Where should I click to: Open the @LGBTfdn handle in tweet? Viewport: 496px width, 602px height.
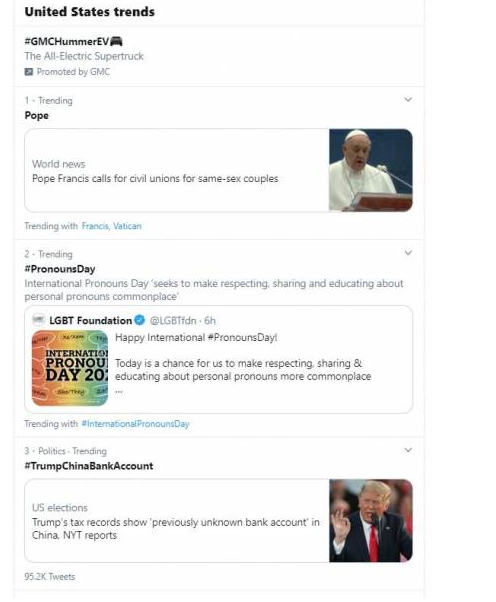[173, 320]
